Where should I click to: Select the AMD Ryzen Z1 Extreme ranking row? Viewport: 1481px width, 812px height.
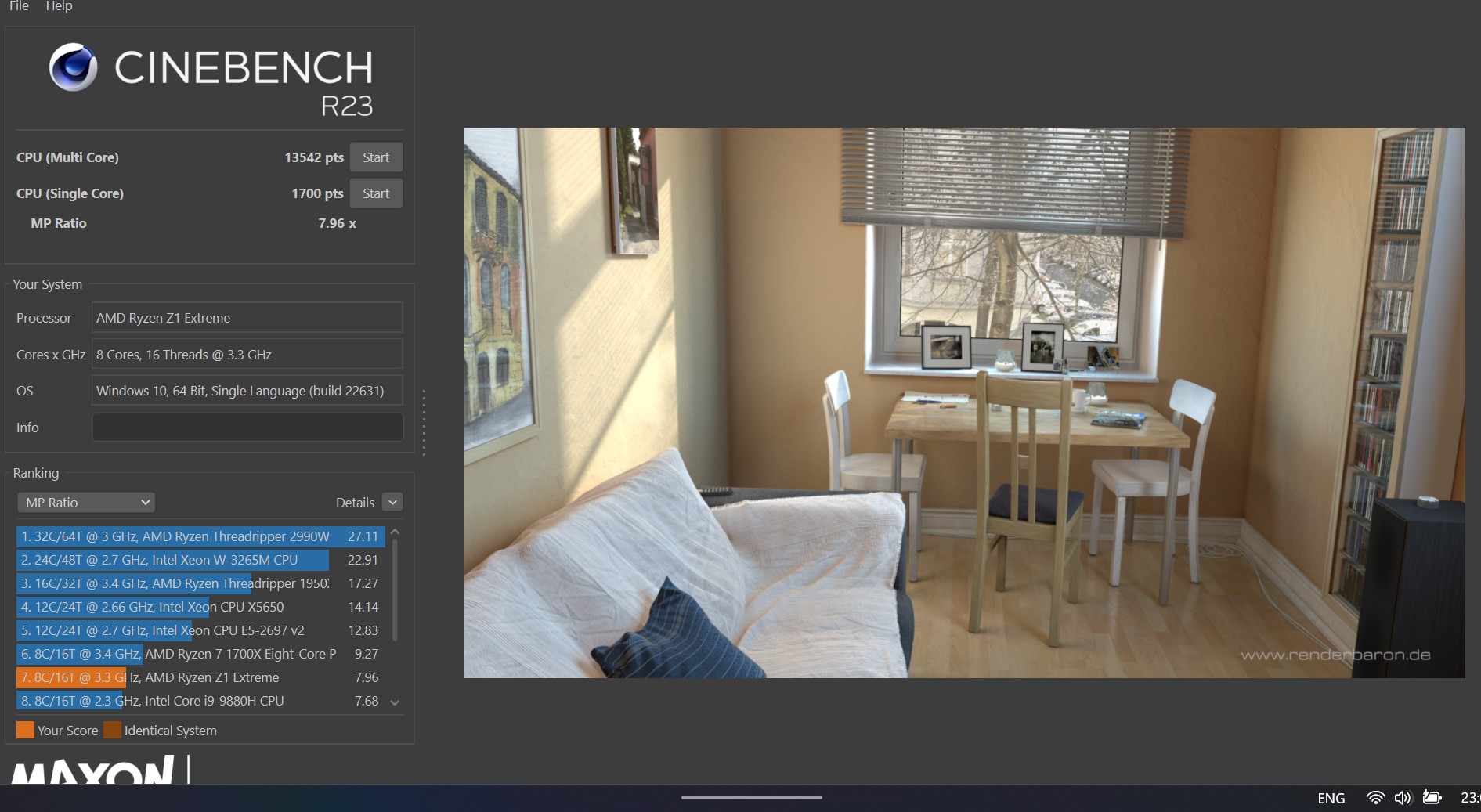point(200,677)
